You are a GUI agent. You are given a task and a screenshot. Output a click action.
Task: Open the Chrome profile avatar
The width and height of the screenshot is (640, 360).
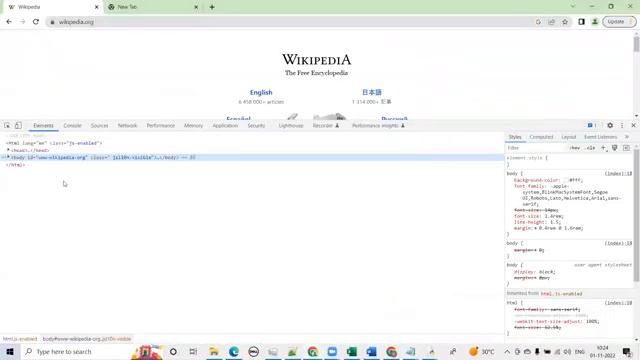(x=595, y=22)
